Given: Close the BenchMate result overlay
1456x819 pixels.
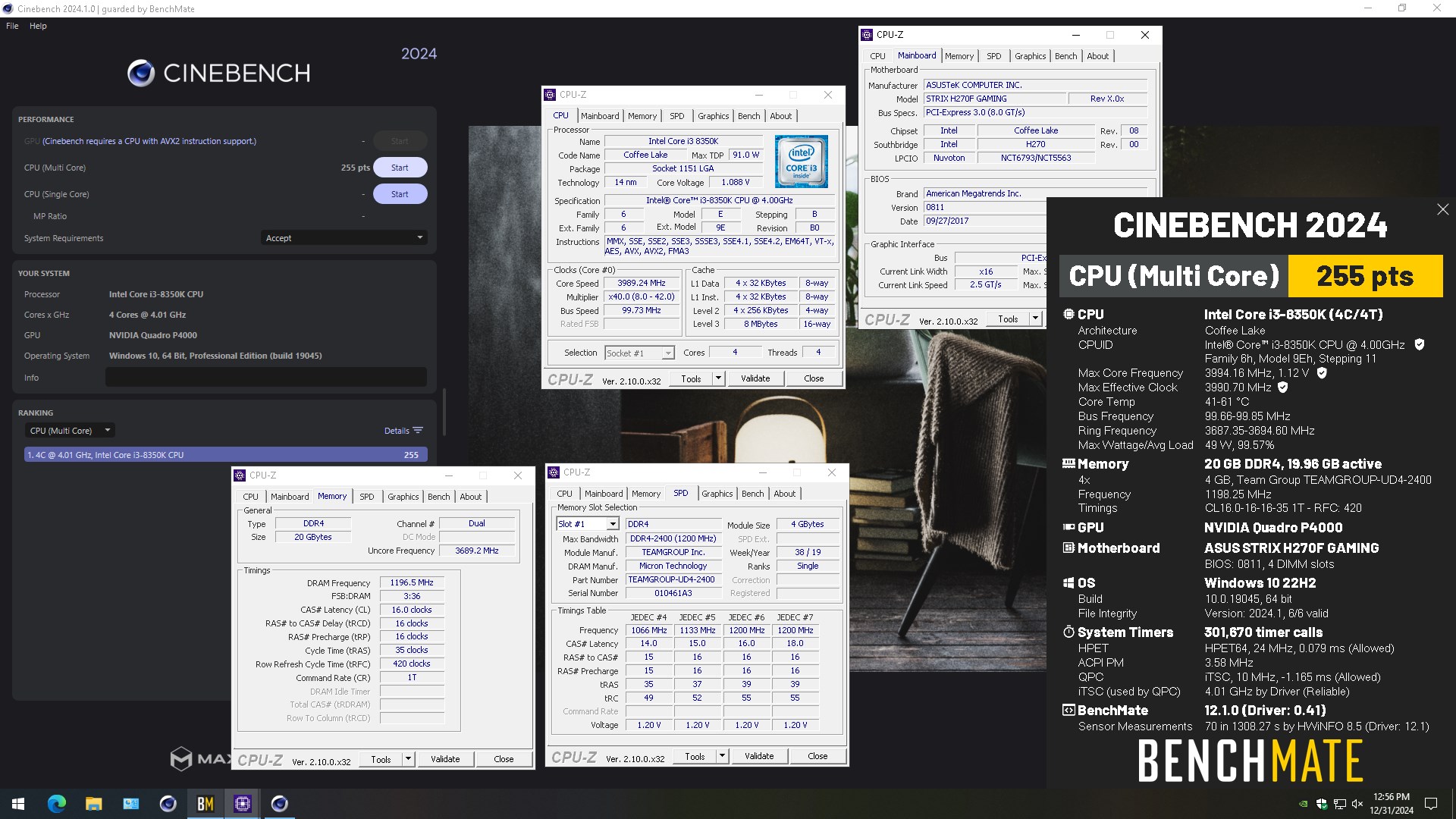Looking at the screenshot, I should pos(1442,209).
